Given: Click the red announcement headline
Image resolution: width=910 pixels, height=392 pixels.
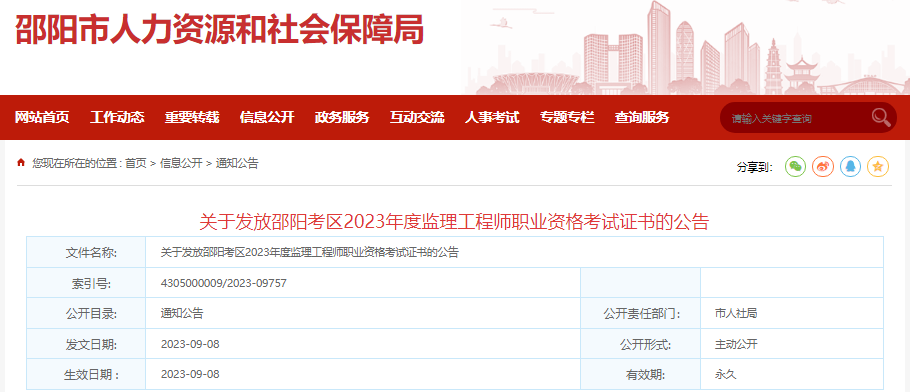Looking at the screenshot, I should (x=454, y=221).
